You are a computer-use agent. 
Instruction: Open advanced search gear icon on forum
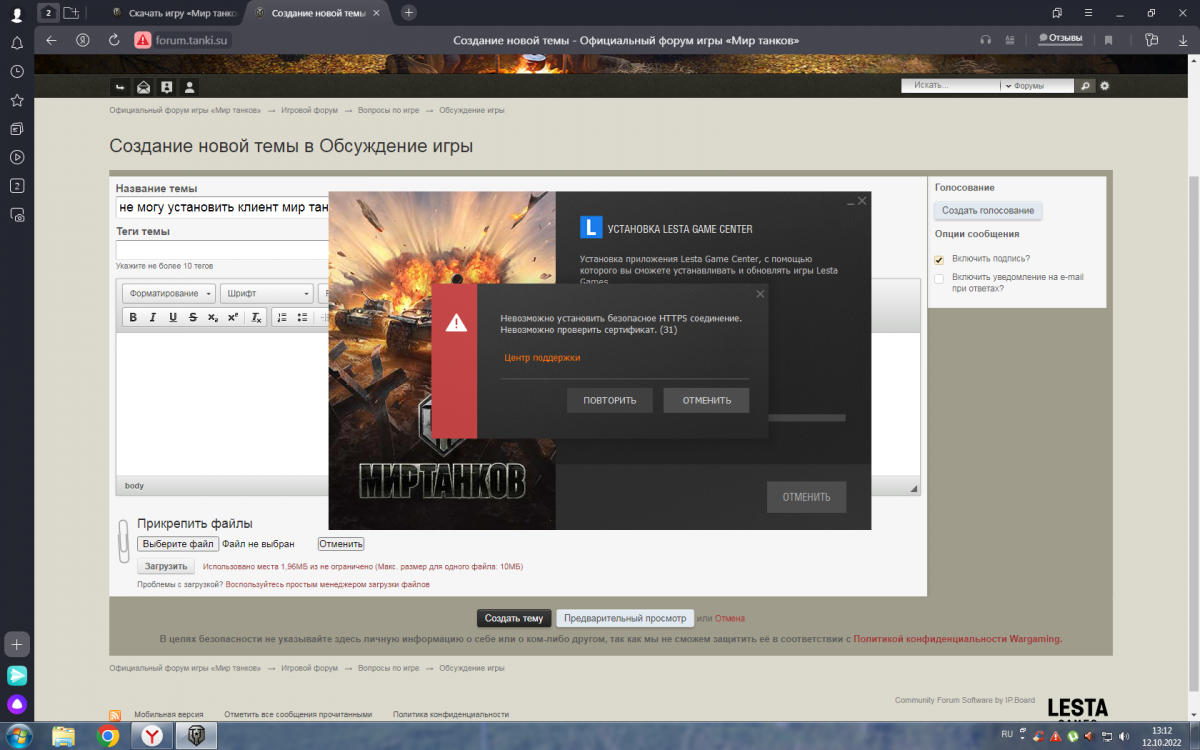pyautogui.click(x=1105, y=86)
